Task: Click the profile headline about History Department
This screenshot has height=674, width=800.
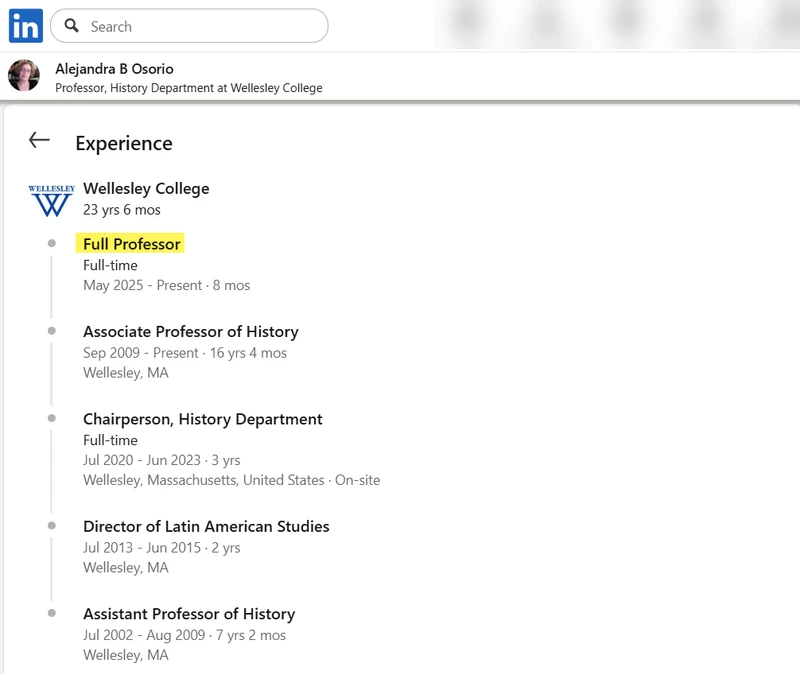Action: [189, 88]
